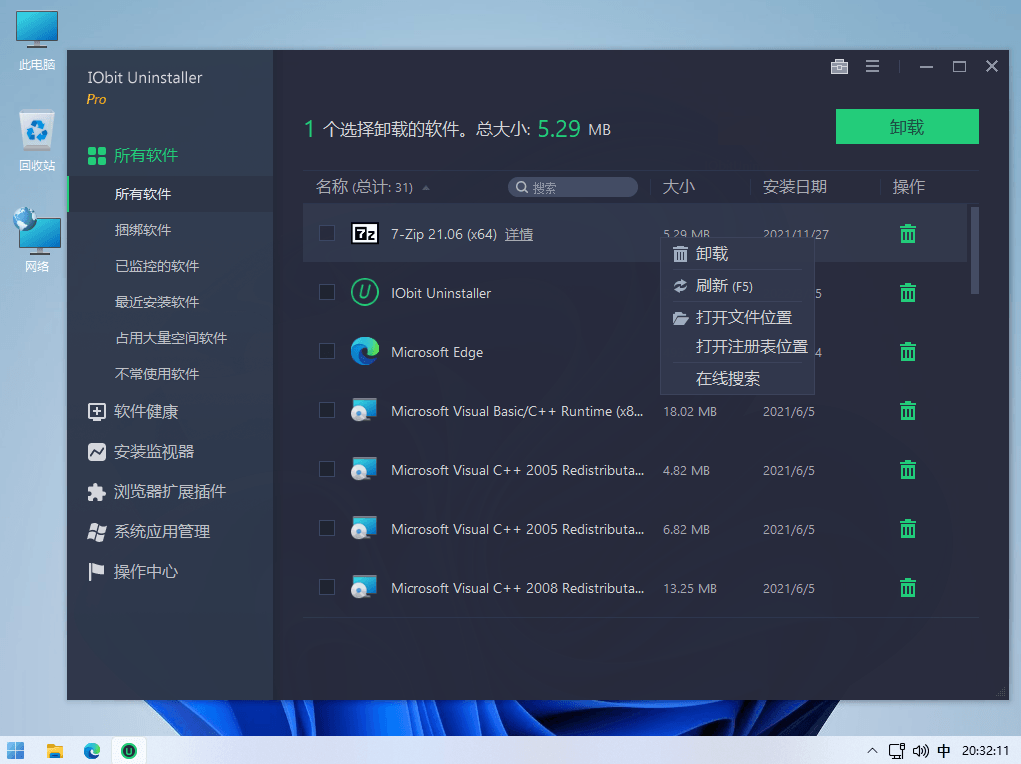Choose 刷新 (F5) in context menu
The height and width of the screenshot is (764, 1021).
737,286
